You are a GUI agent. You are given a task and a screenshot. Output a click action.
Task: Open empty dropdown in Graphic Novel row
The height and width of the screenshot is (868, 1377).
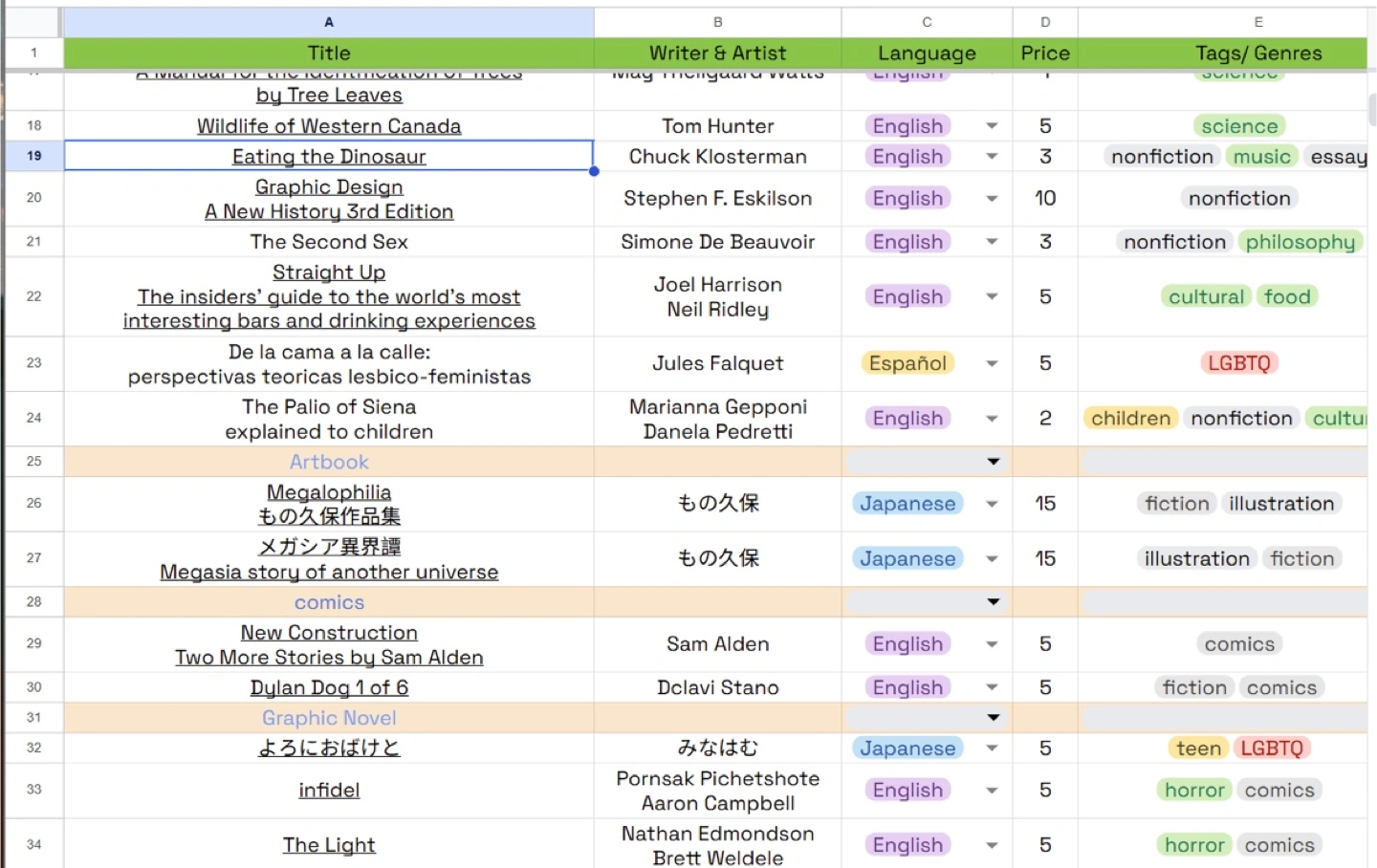pos(994,718)
